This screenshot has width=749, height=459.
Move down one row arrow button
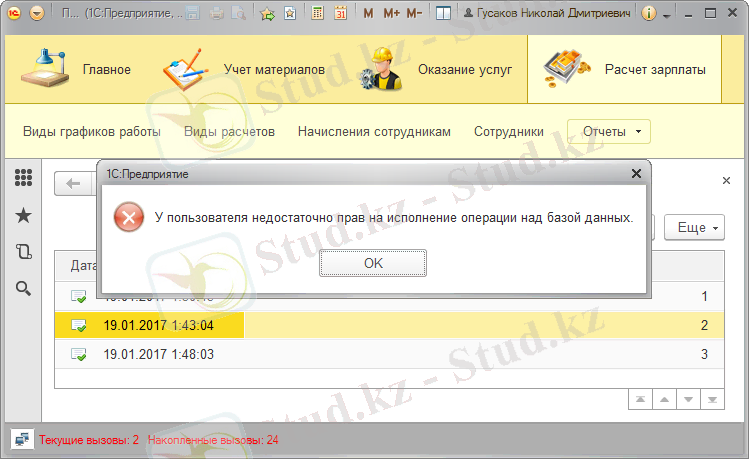click(688, 399)
